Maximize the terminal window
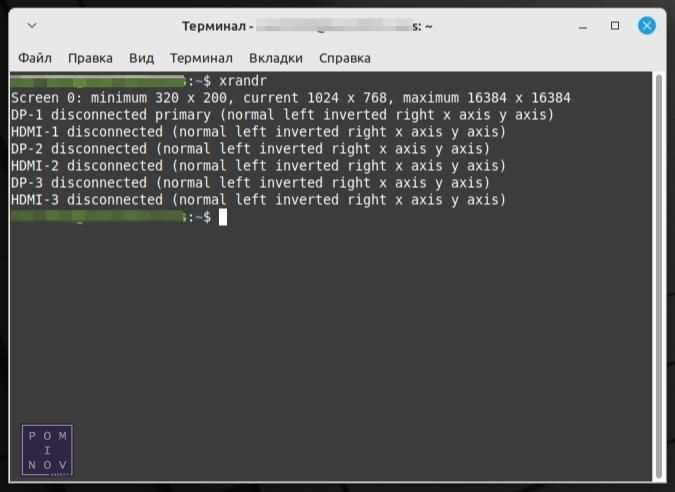The height and width of the screenshot is (492, 675). [615, 26]
